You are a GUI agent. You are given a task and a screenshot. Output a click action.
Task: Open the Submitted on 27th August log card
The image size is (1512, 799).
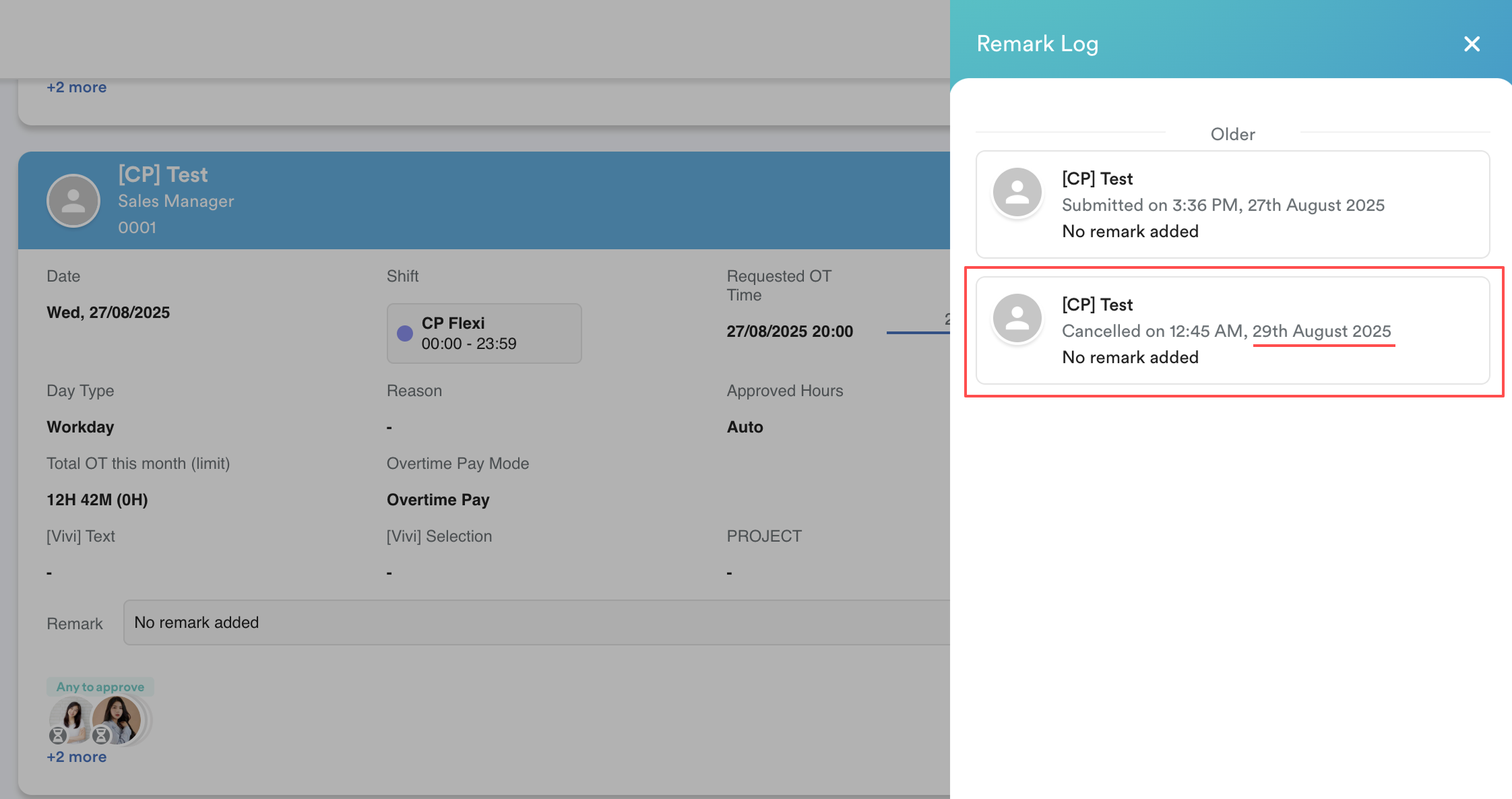1232,205
